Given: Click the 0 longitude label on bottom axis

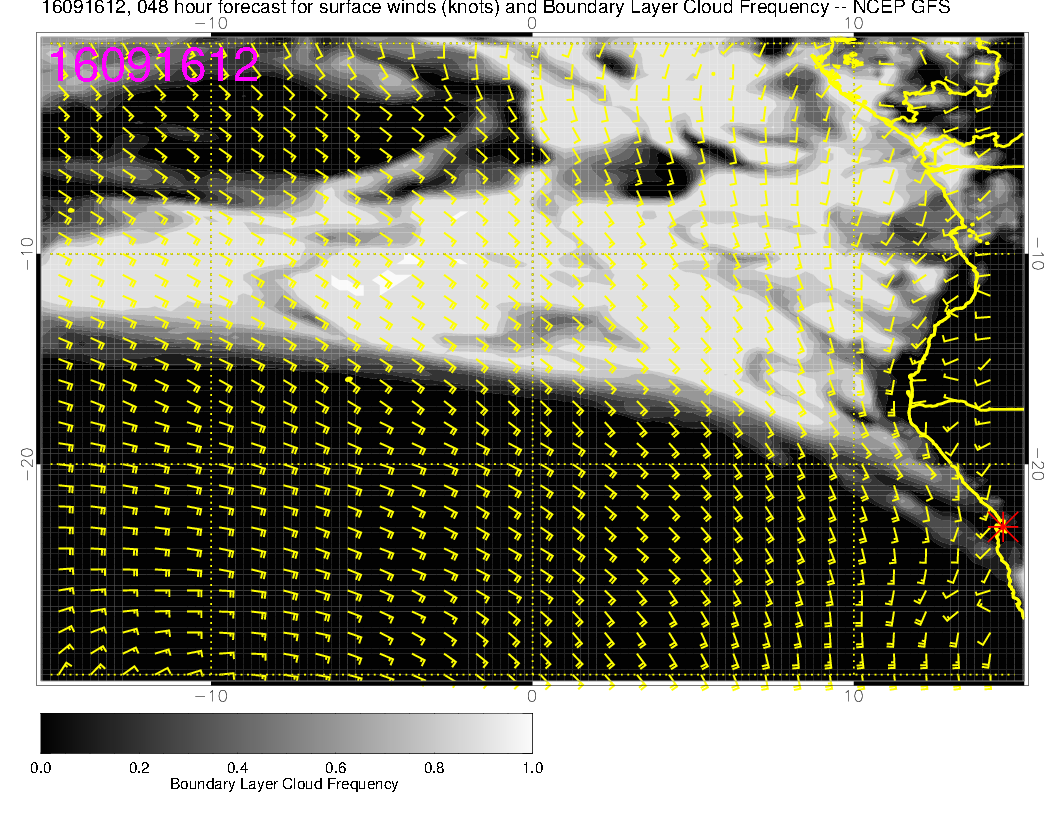Looking at the screenshot, I should (532, 694).
